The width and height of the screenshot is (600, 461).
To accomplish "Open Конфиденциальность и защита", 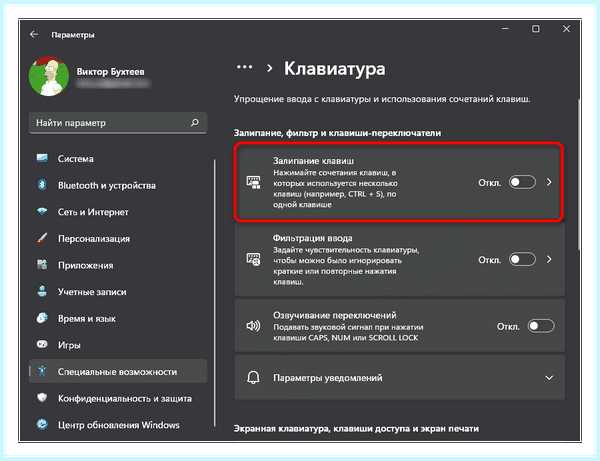I will coord(118,398).
